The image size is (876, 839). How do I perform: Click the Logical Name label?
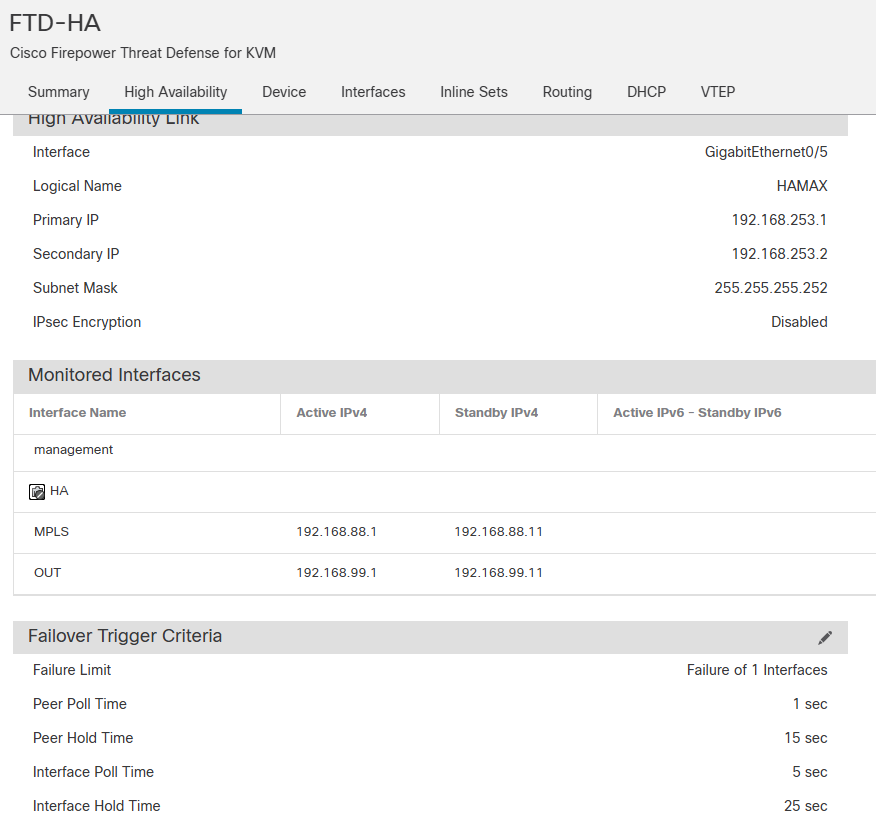(77, 186)
